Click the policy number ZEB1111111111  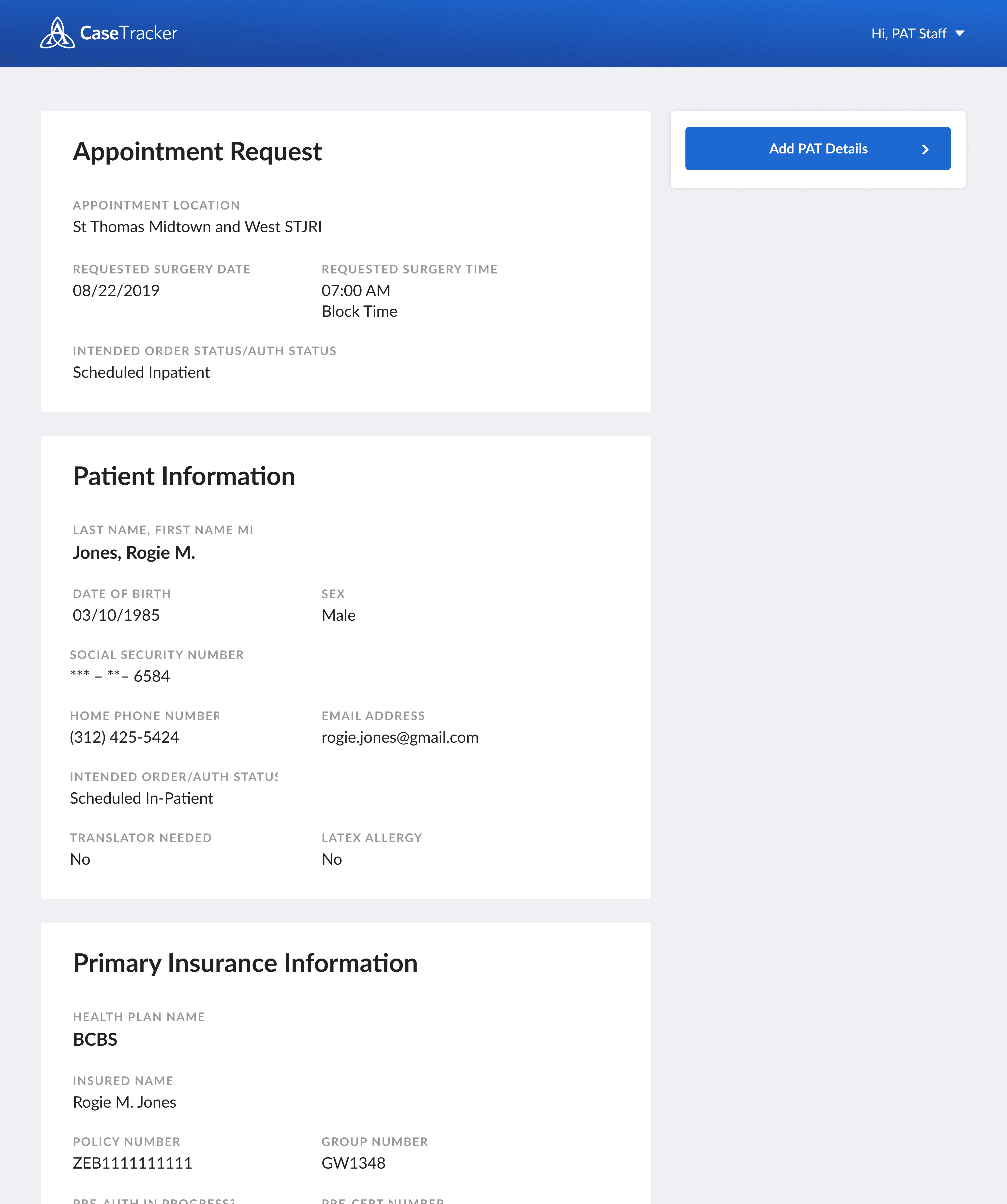pos(133,1163)
